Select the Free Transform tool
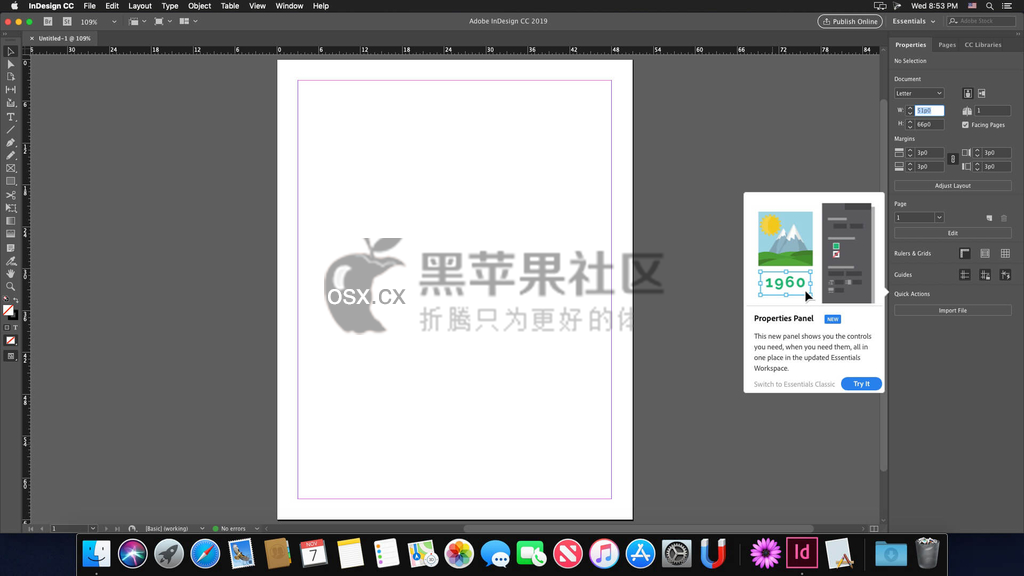1024x576 pixels. (10, 208)
